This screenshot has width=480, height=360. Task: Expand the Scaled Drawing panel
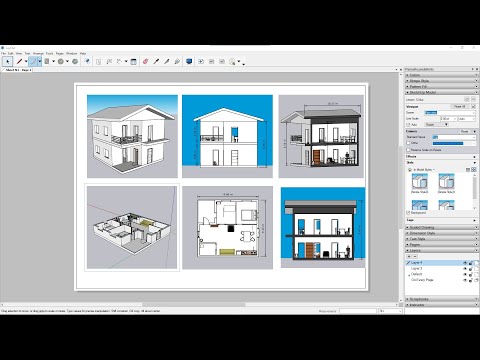(441, 227)
